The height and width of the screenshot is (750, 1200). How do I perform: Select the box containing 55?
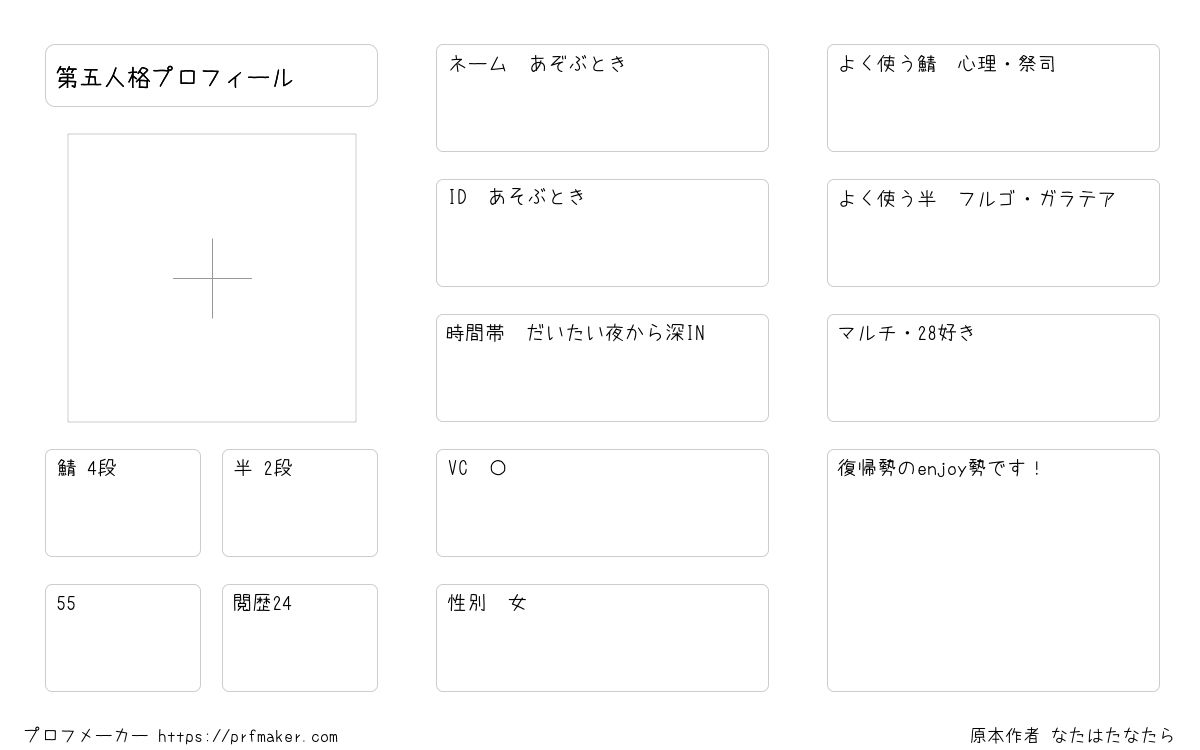point(123,638)
